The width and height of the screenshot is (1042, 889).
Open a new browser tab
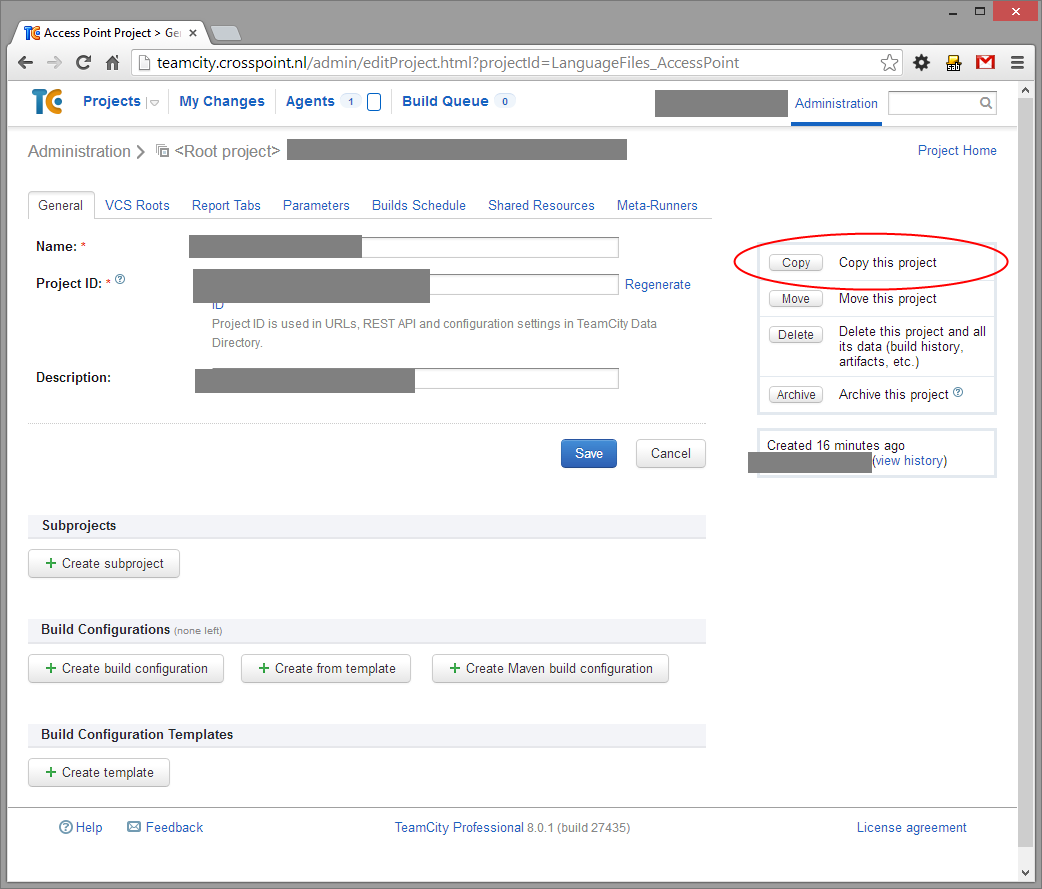pyautogui.click(x=226, y=33)
